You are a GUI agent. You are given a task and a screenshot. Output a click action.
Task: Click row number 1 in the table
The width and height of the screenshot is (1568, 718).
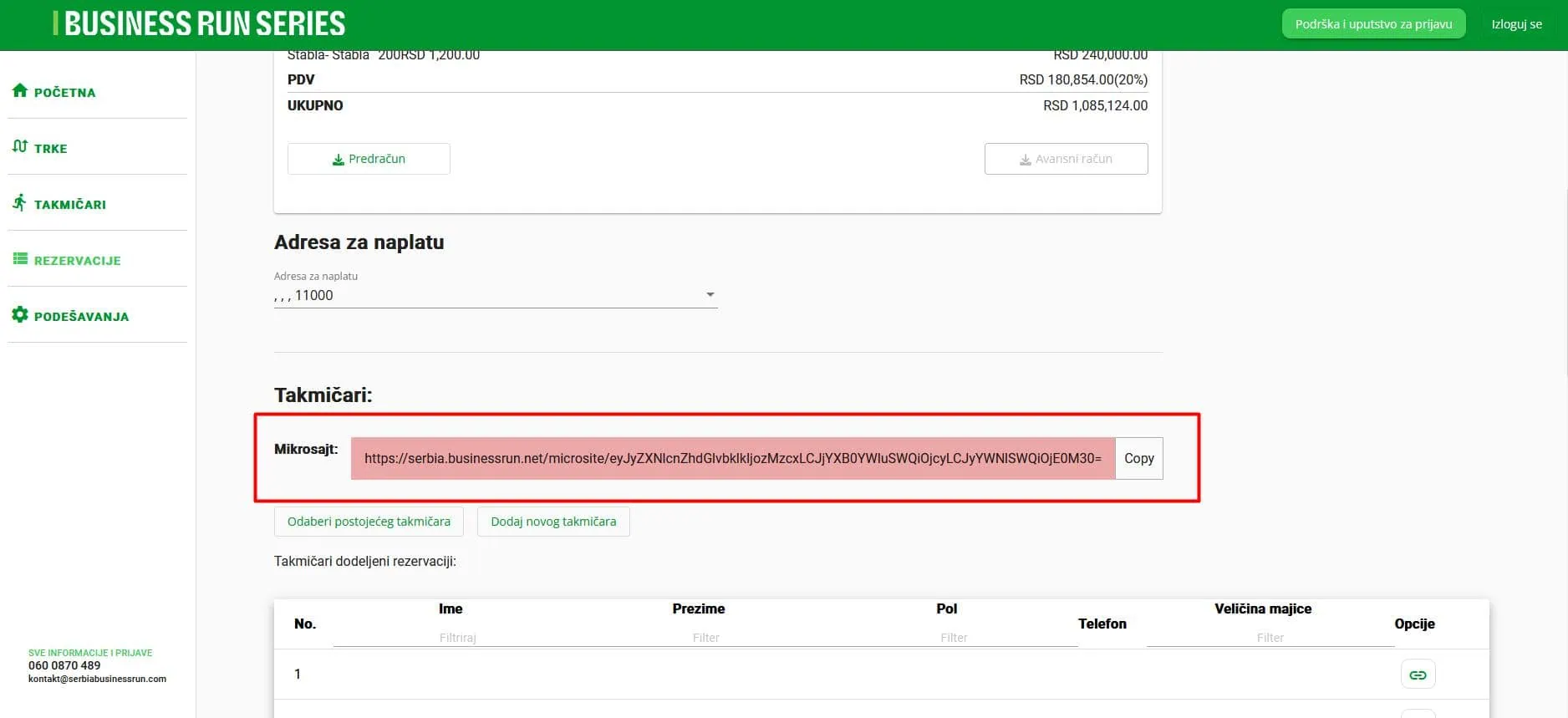tap(298, 674)
